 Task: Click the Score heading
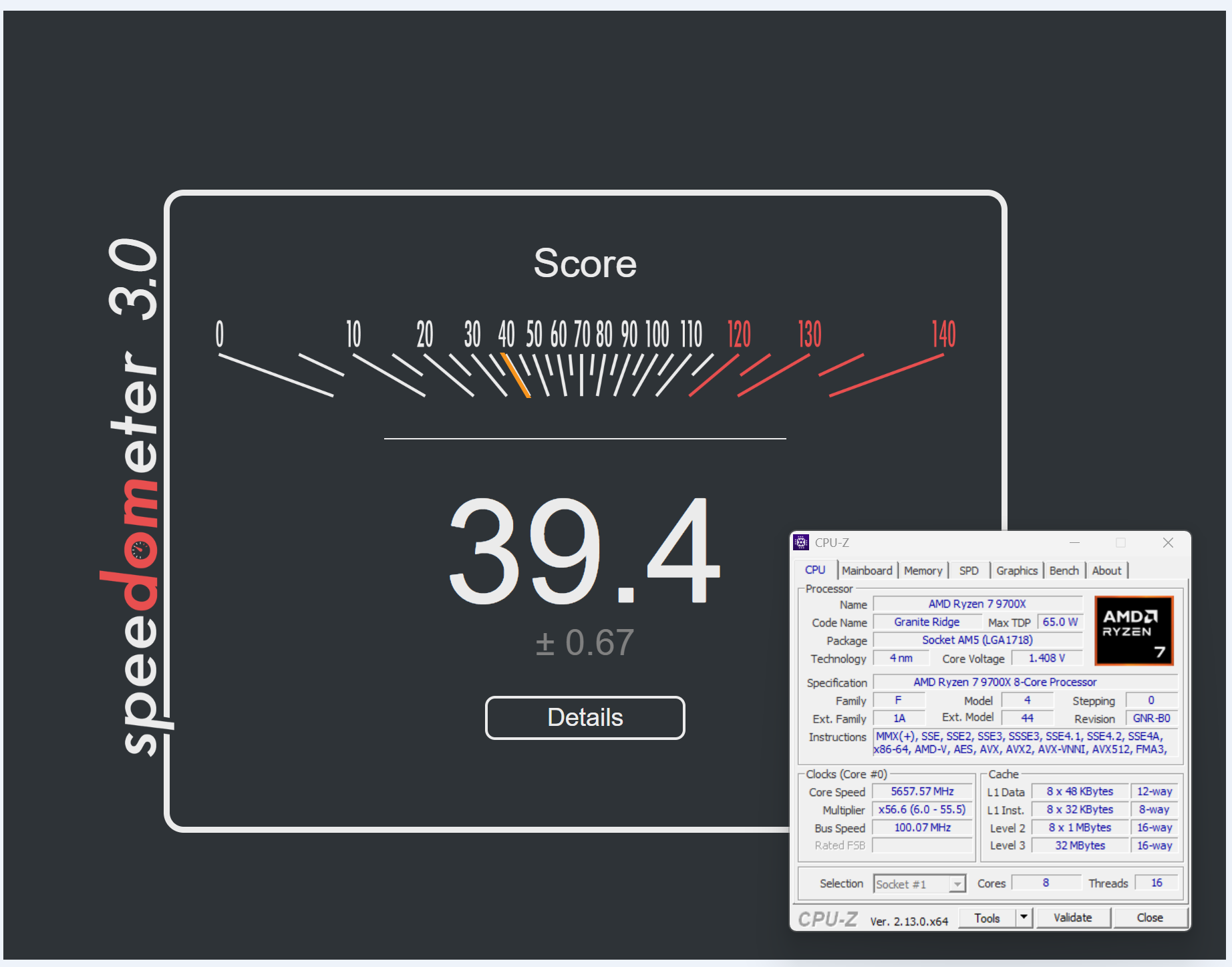pyautogui.click(x=585, y=263)
